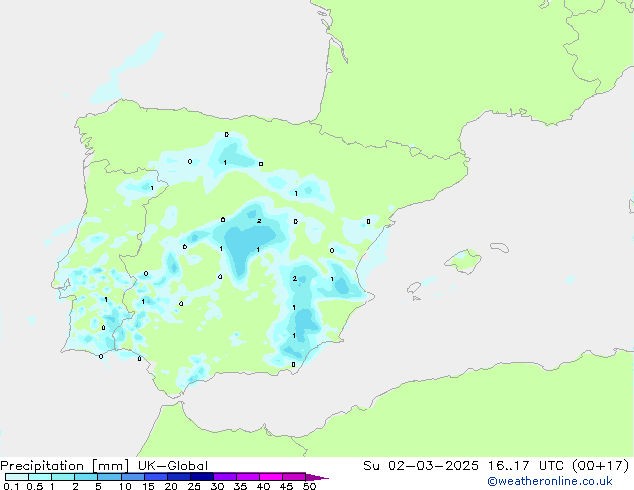The width and height of the screenshot is (634, 490).
Task: Select the 5–10 mm legend color swatch
Action: pos(109,477)
